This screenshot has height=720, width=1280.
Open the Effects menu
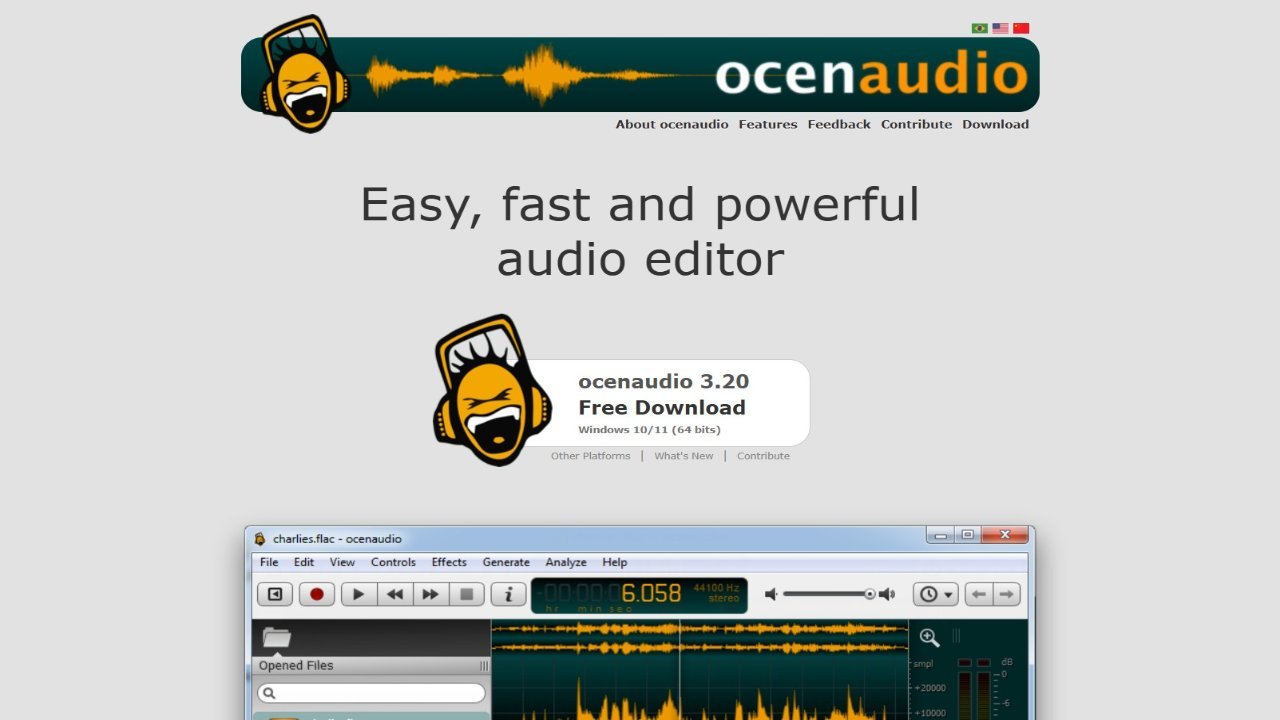click(x=449, y=562)
